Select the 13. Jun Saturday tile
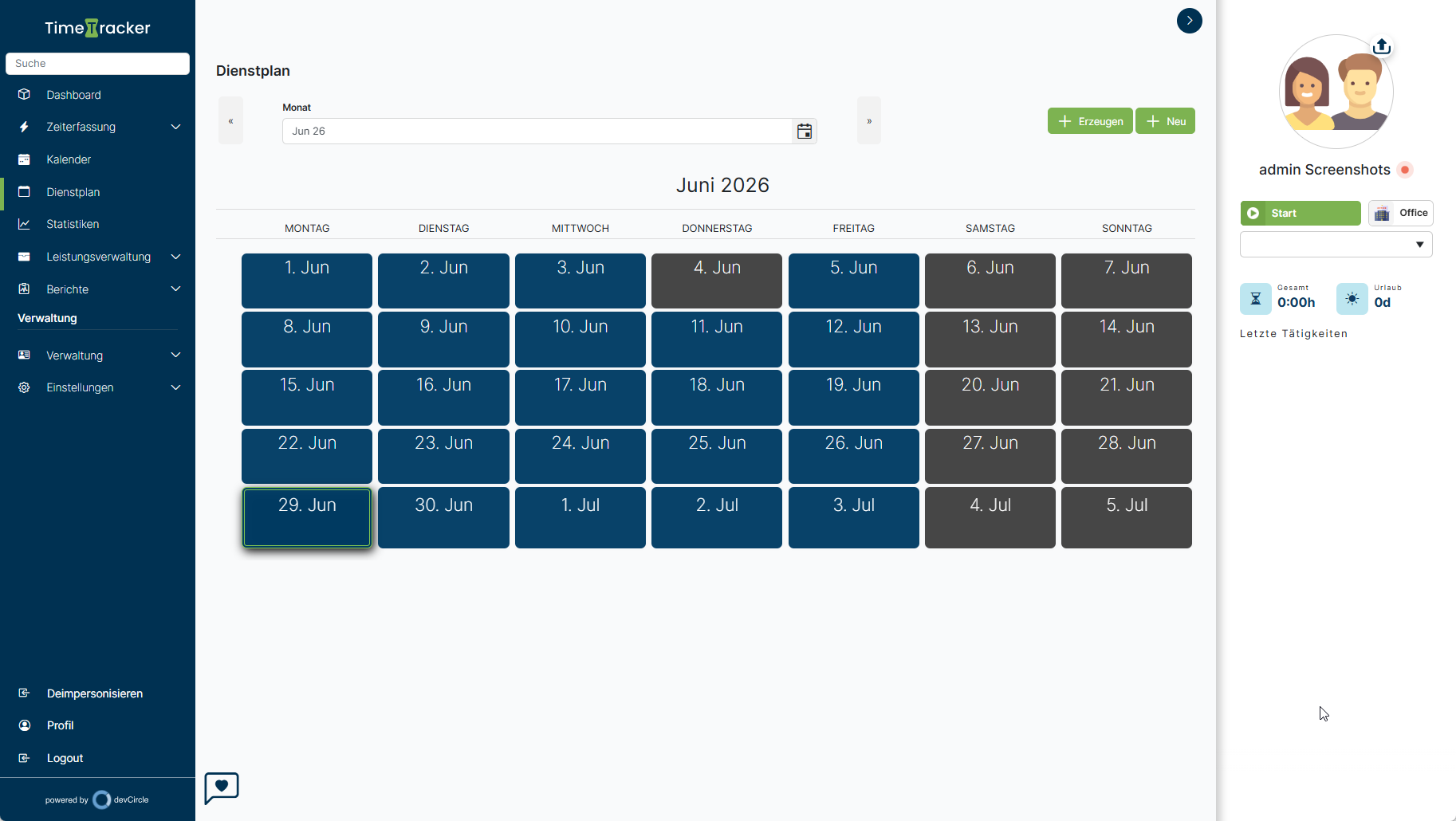This screenshot has width=1456, height=821. click(990, 339)
